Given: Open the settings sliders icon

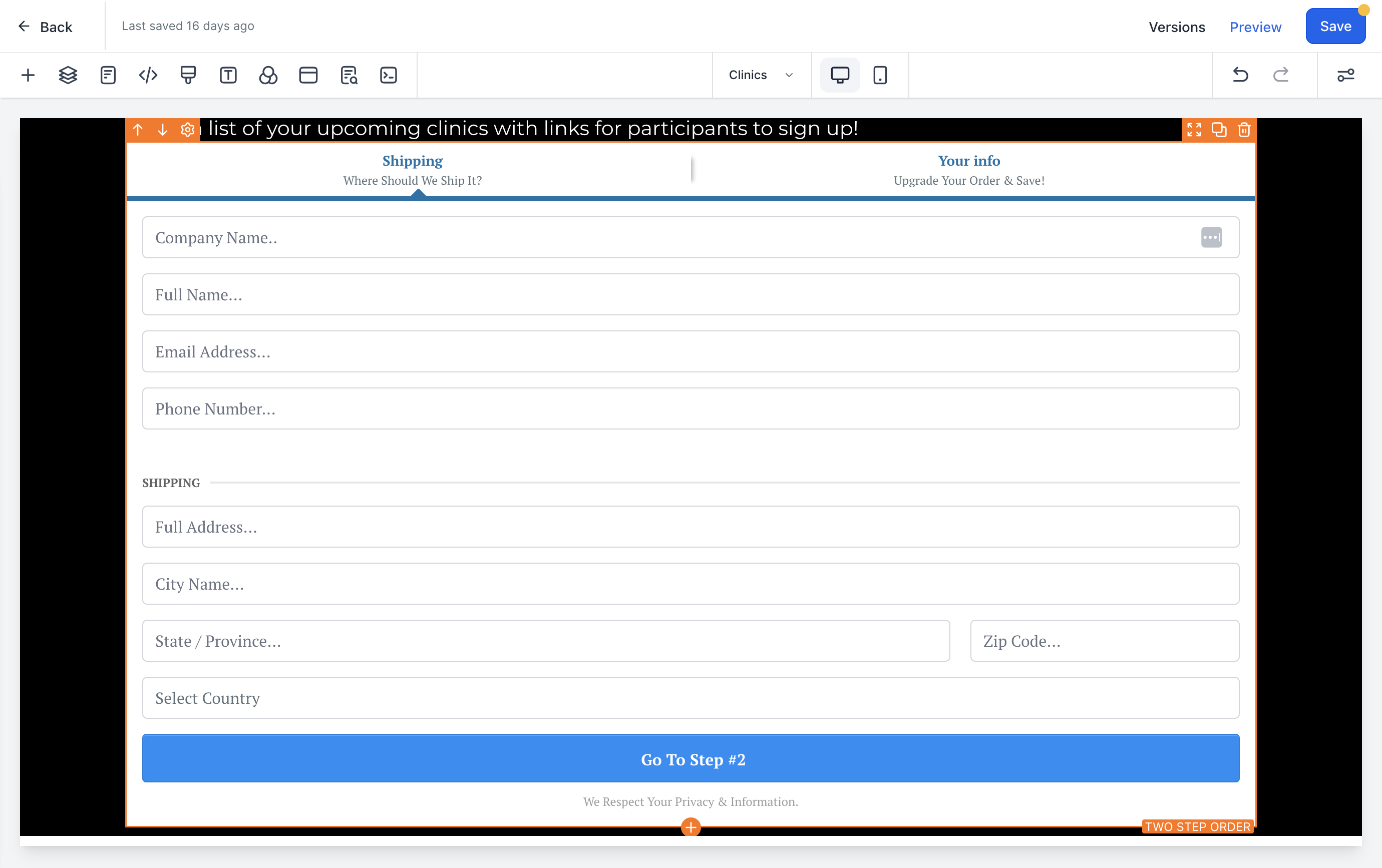Looking at the screenshot, I should tap(1346, 75).
